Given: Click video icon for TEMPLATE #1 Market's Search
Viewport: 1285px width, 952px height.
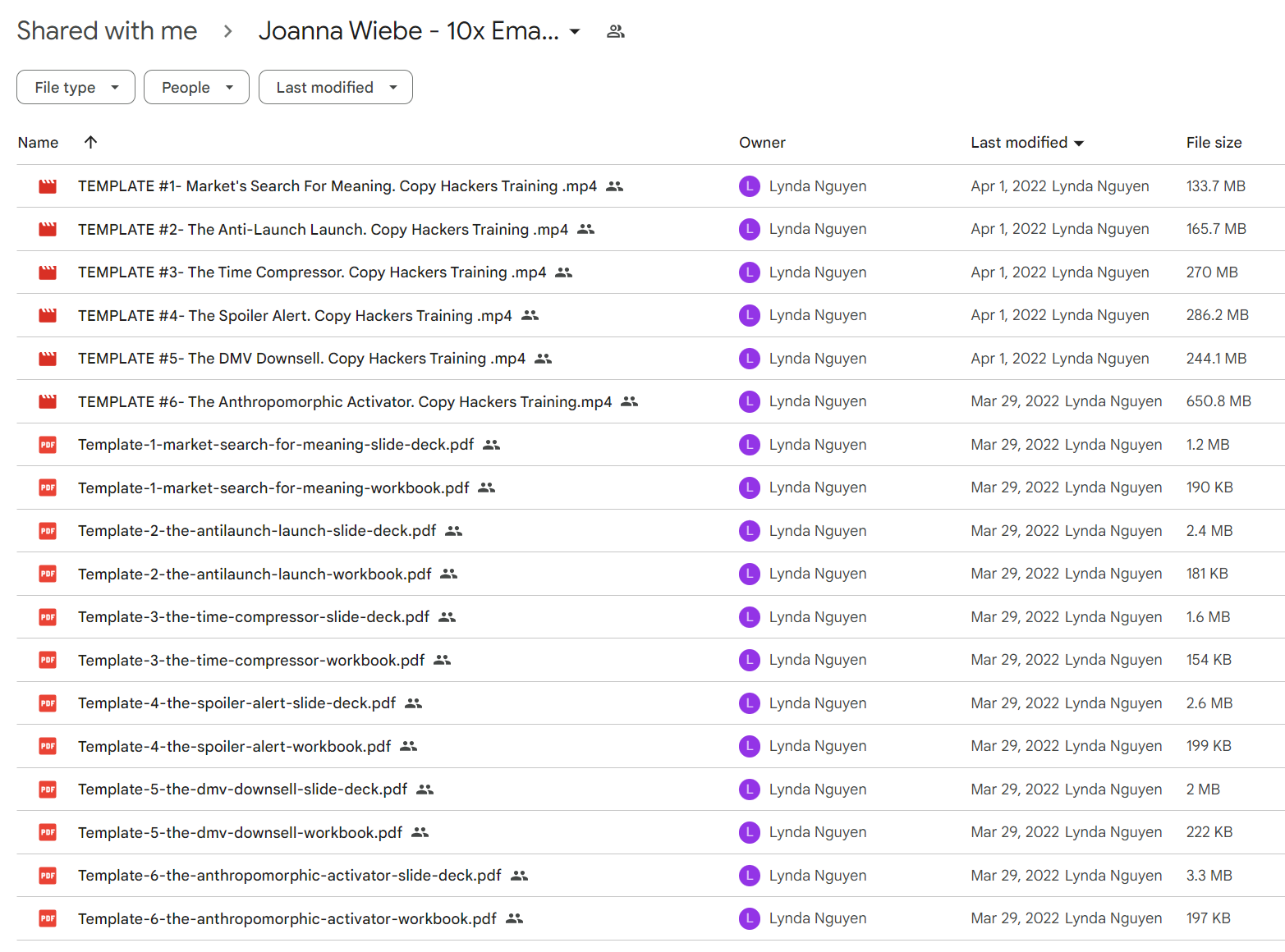Looking at the screenshot, I should click(x=48, y=186).
